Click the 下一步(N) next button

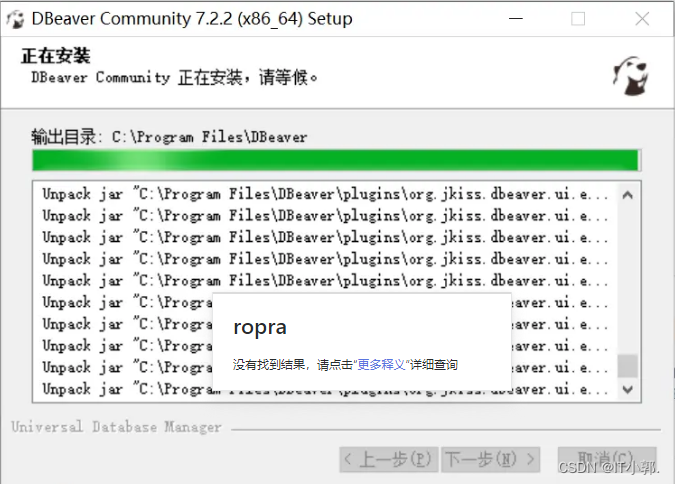pos(490,459)
